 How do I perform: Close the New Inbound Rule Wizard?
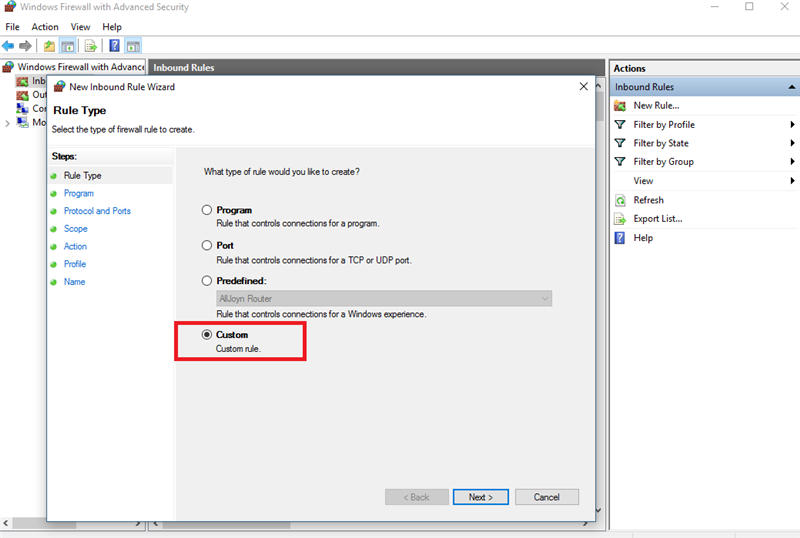coord(583,87)
